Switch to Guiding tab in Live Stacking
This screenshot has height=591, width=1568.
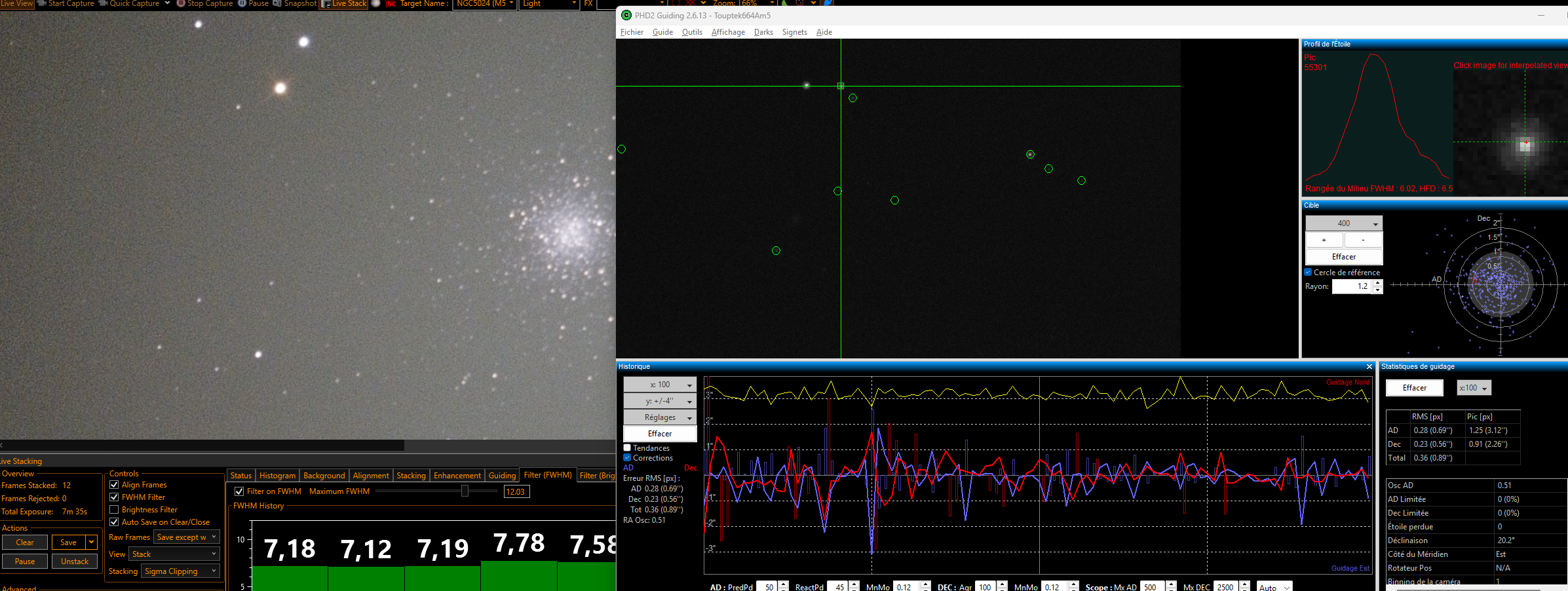(502, 476)
